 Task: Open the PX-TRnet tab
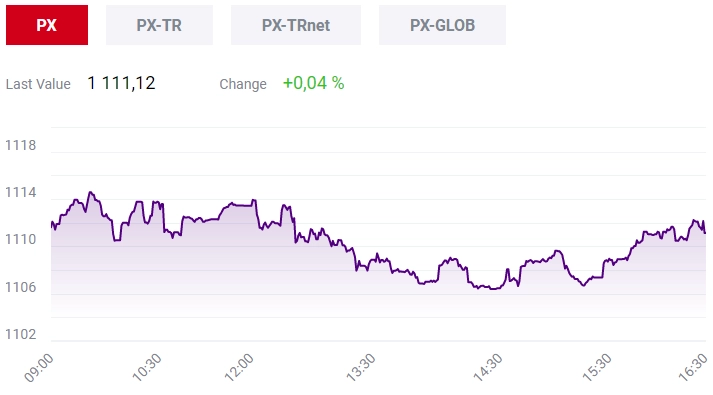tap(296, 25)
